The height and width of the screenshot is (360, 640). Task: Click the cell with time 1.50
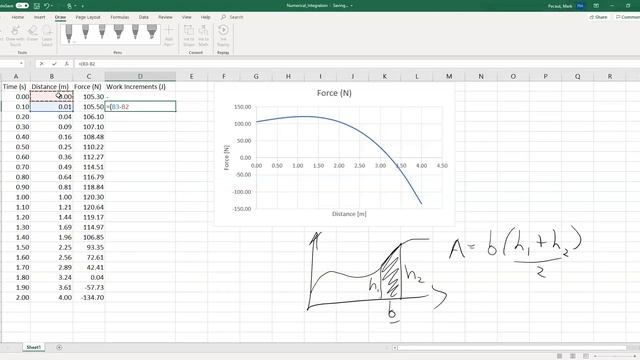tap(16, 247)
